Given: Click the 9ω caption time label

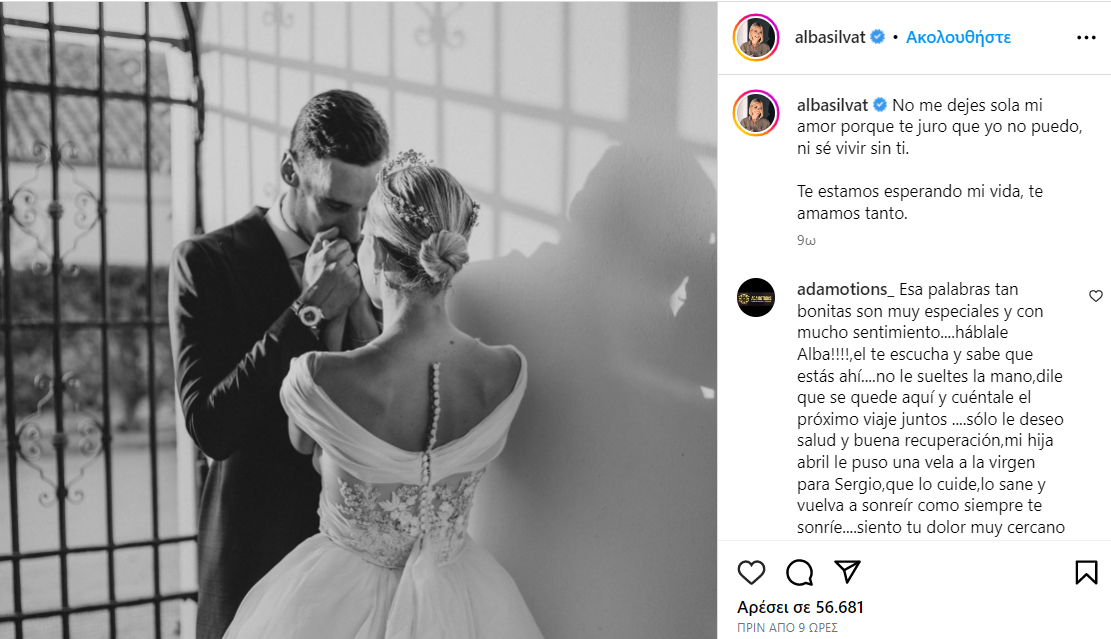Looking at the screenshot, I should 806,240.
